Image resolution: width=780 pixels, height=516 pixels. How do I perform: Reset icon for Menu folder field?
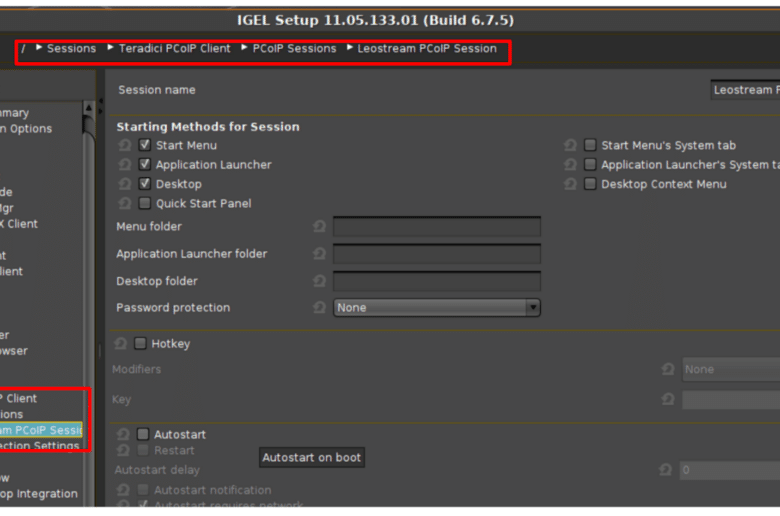tap(319, 227)
